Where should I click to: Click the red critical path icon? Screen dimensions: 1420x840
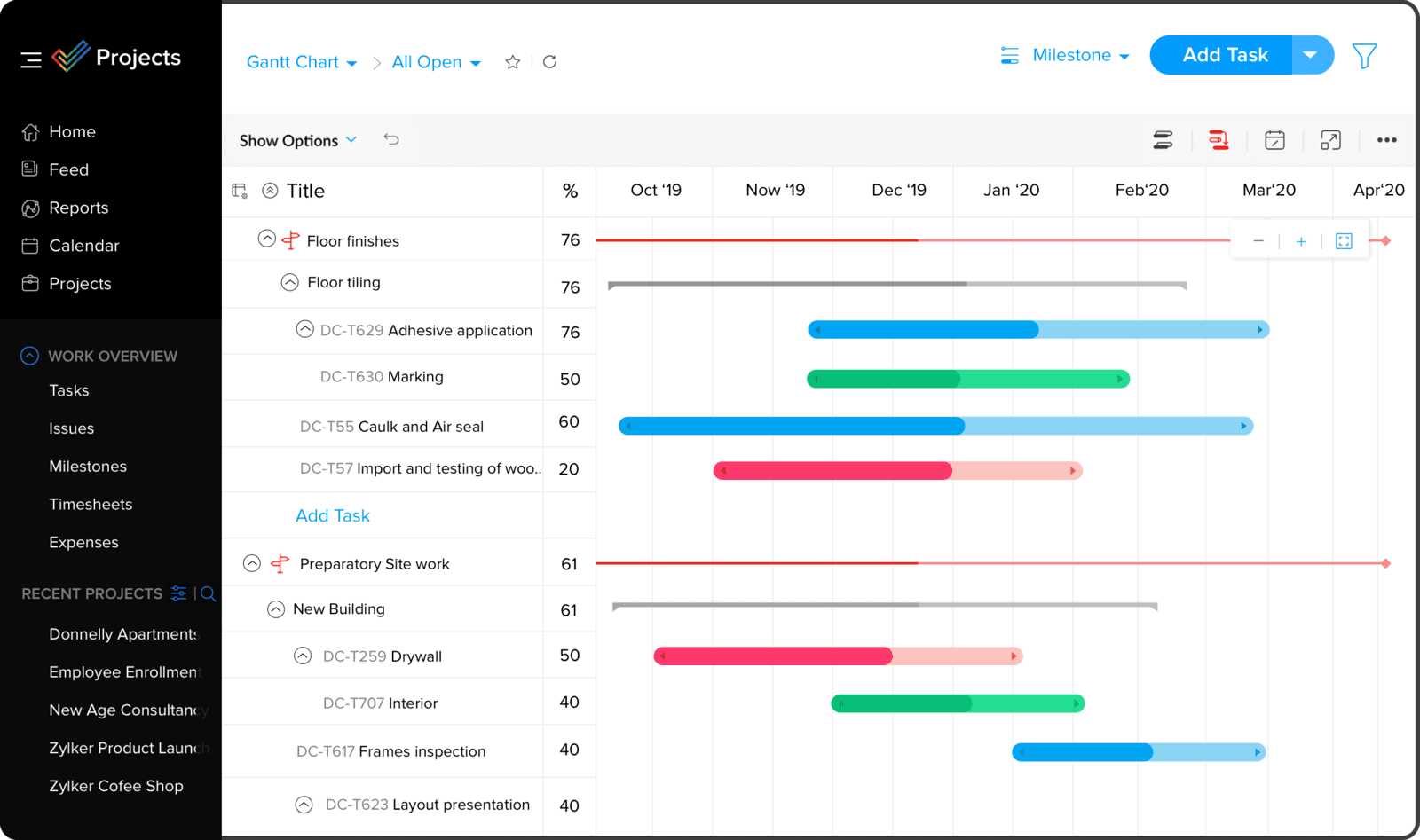click(x=1219, y=140)
